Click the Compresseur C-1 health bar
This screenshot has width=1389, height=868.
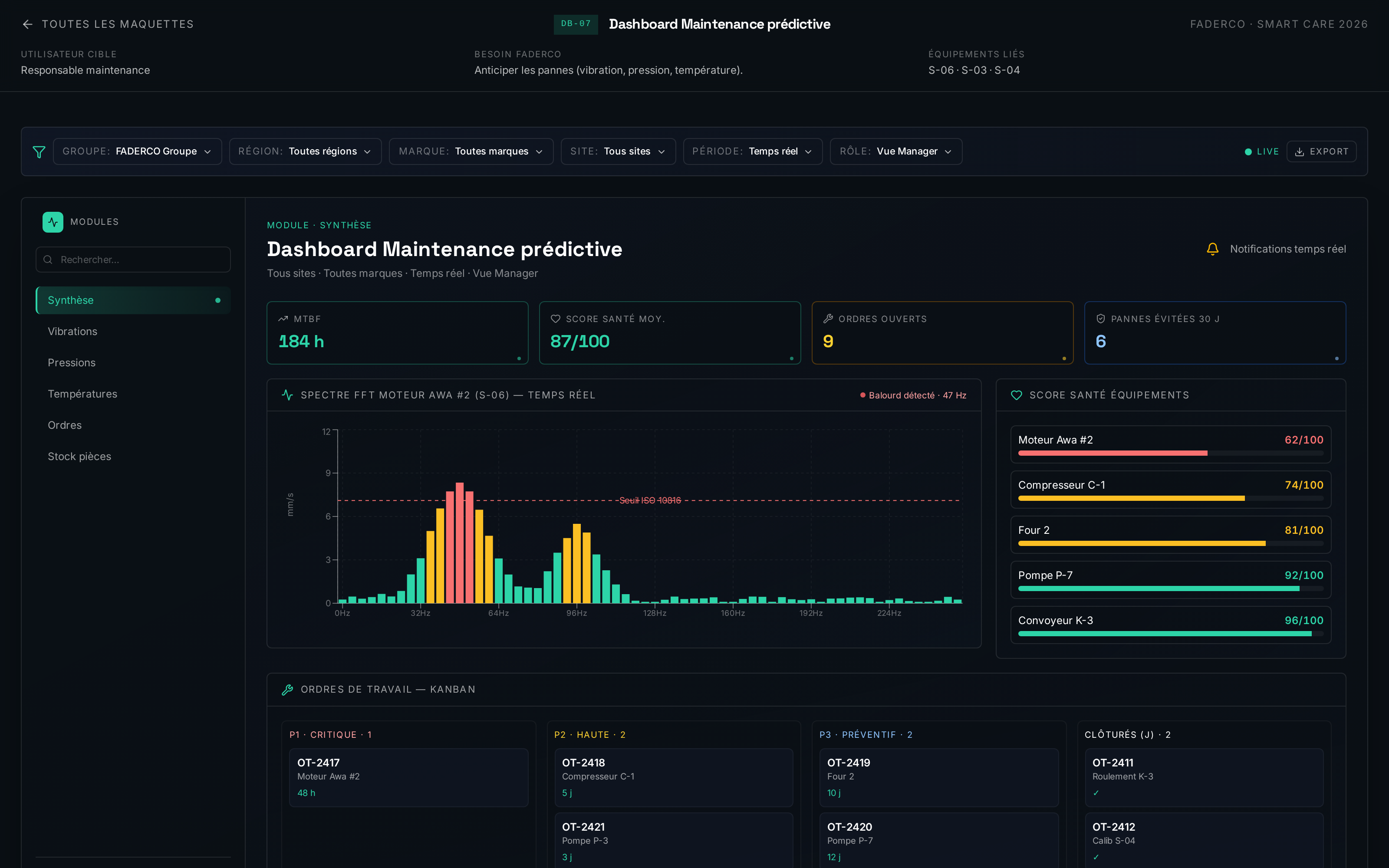point(1171,498)
